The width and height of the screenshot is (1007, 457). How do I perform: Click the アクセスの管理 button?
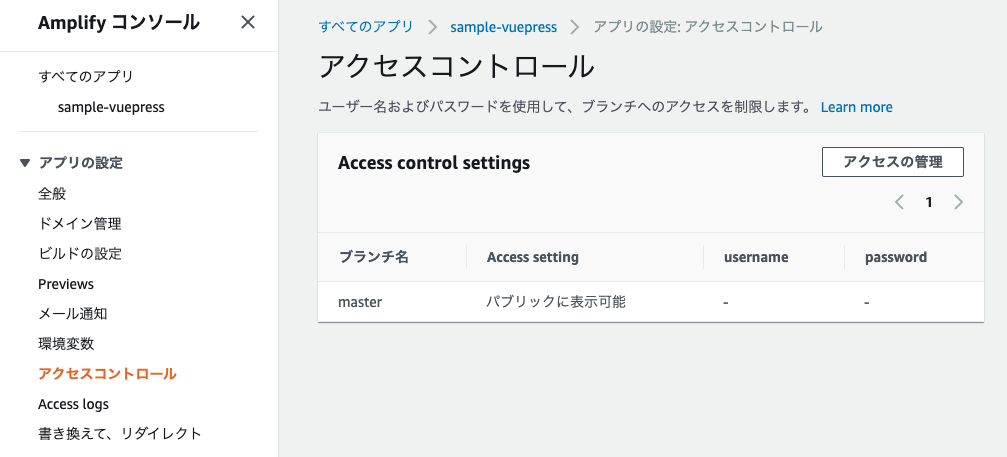893,162
